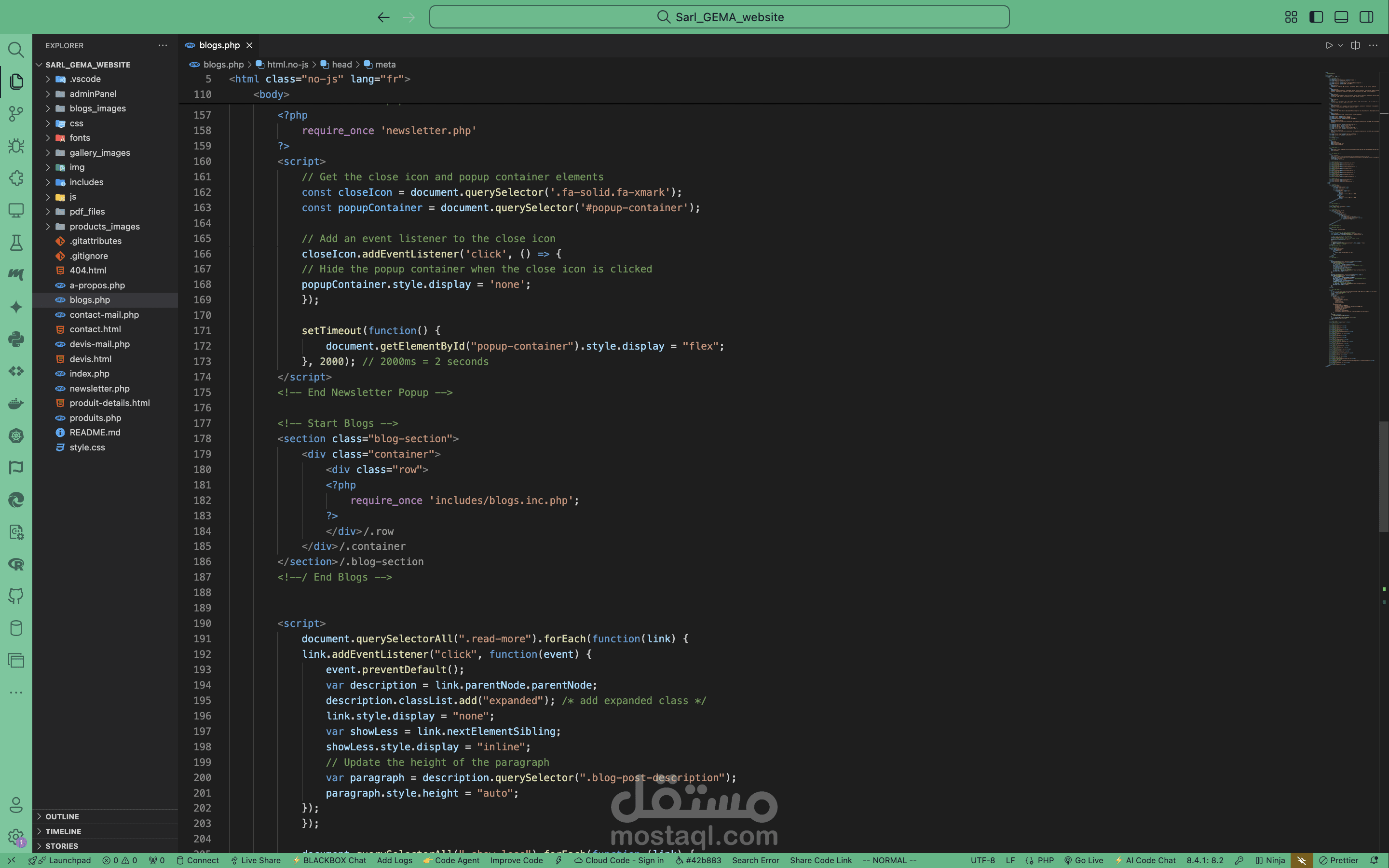Click the LF end-of-line indicator
Viewport: 1389px width, 868px height.
click(x=1010, y=860)
